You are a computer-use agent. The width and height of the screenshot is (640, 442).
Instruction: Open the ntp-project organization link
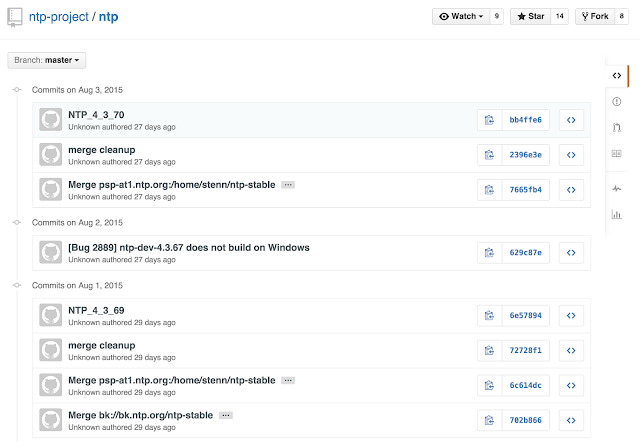coord(61,17)
